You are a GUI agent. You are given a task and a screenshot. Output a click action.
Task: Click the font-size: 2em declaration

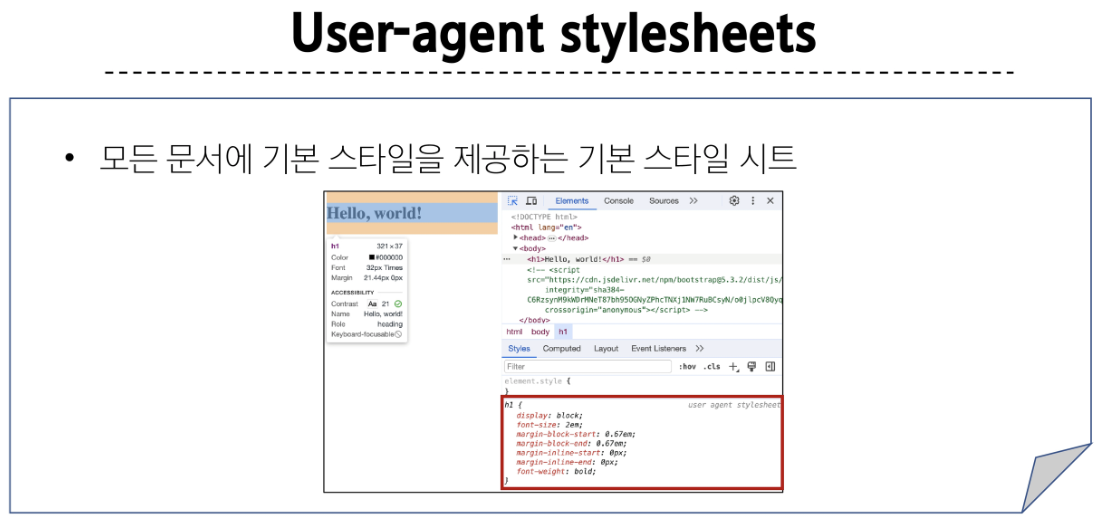coord(550,425)
